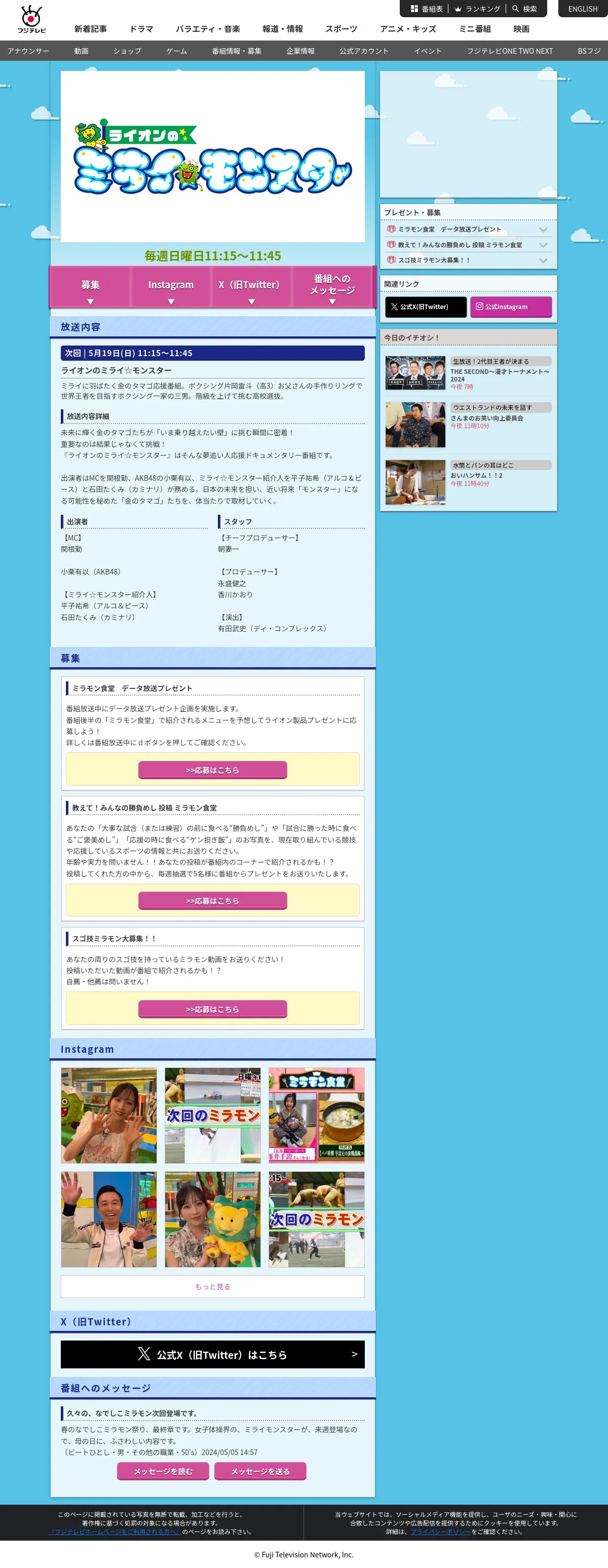Click the Fuji TV logo icon
This screenshot has height=1568, width=608.
[31, 19]
